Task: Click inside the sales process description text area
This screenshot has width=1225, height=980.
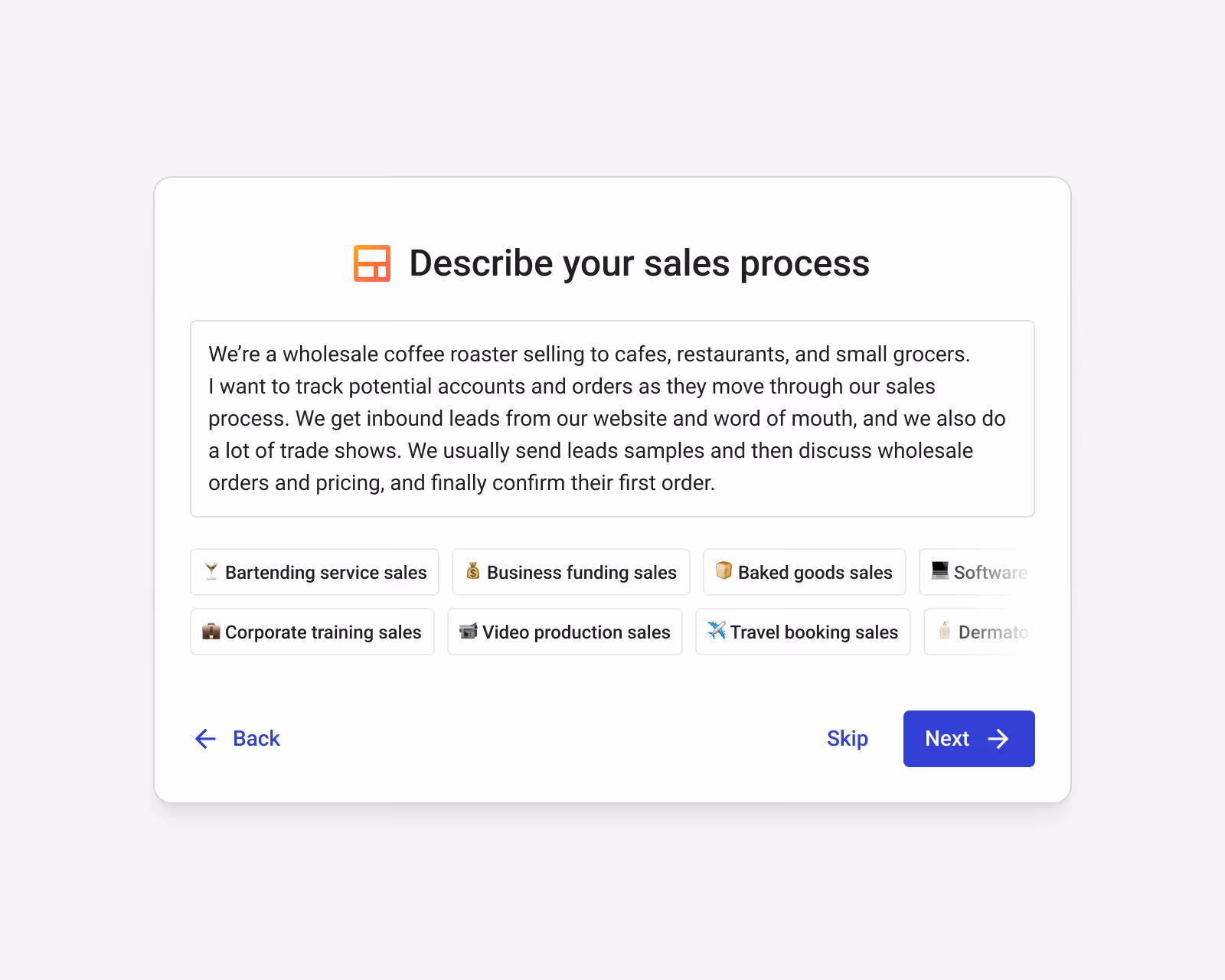Action: (612, 419)
